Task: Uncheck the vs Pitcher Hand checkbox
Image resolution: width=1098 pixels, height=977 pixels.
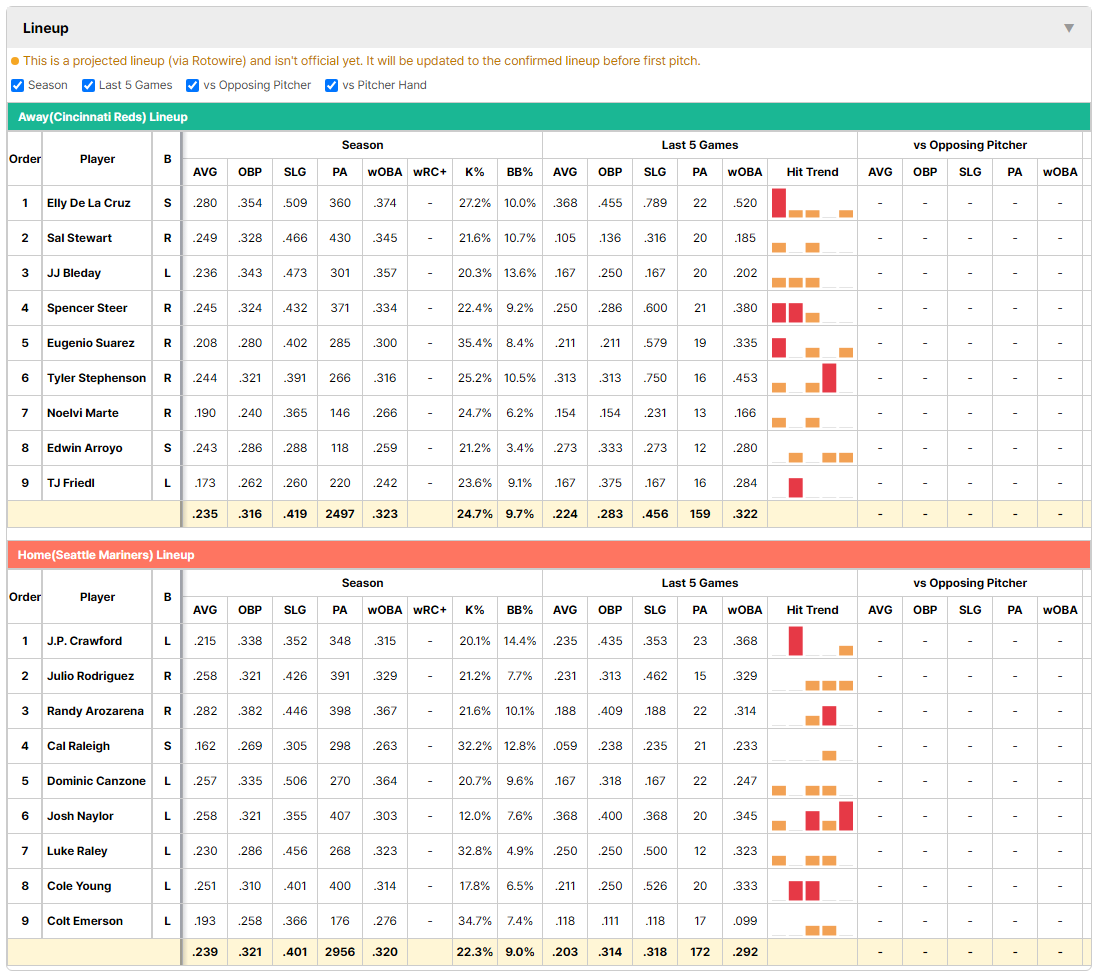Action: (x=331, y=85)
